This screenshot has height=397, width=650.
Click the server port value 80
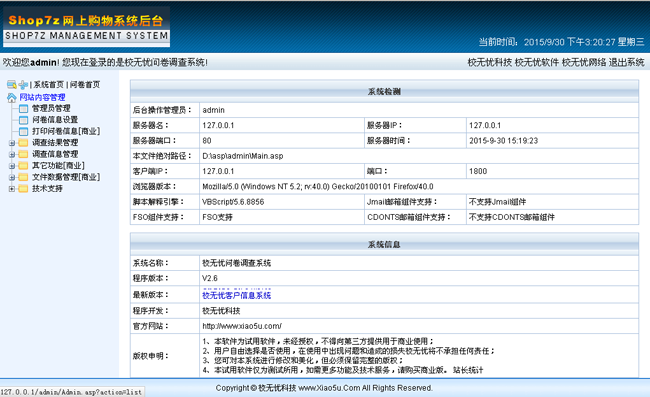coord(207,141)
